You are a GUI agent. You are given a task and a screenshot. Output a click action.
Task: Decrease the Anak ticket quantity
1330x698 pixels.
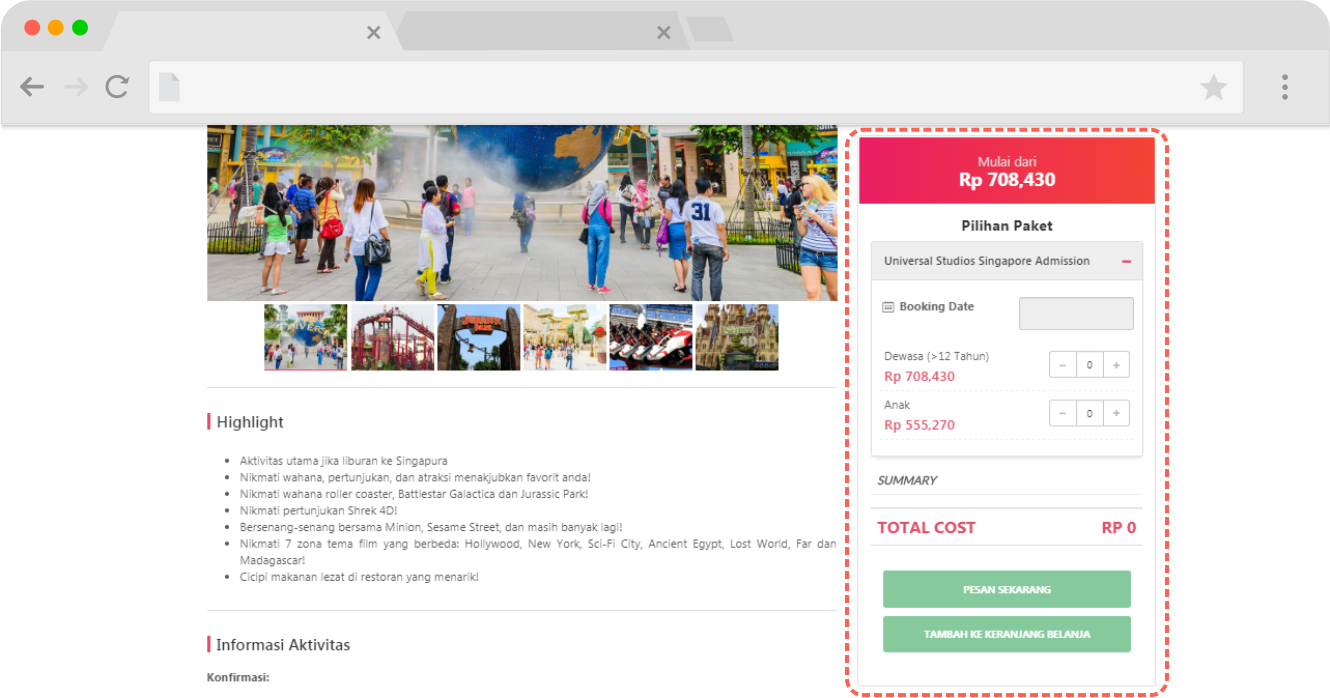[1062, 413]
